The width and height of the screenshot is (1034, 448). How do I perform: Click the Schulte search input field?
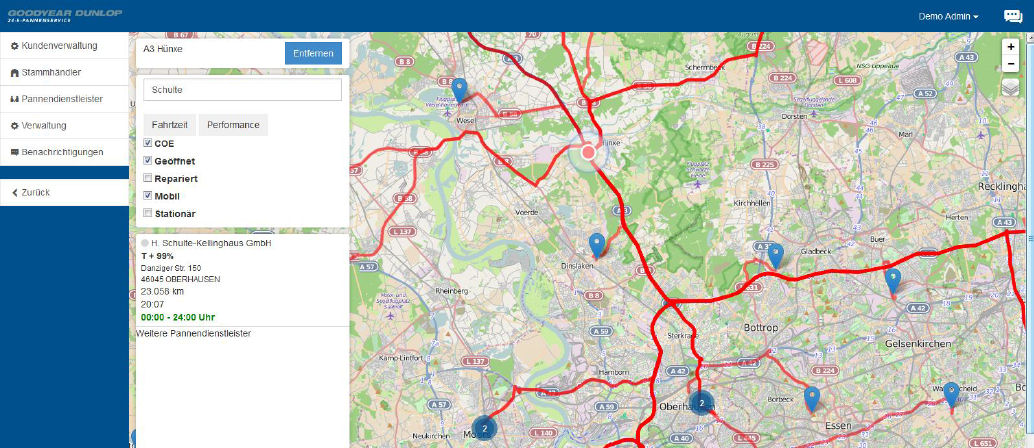[242, 90]
